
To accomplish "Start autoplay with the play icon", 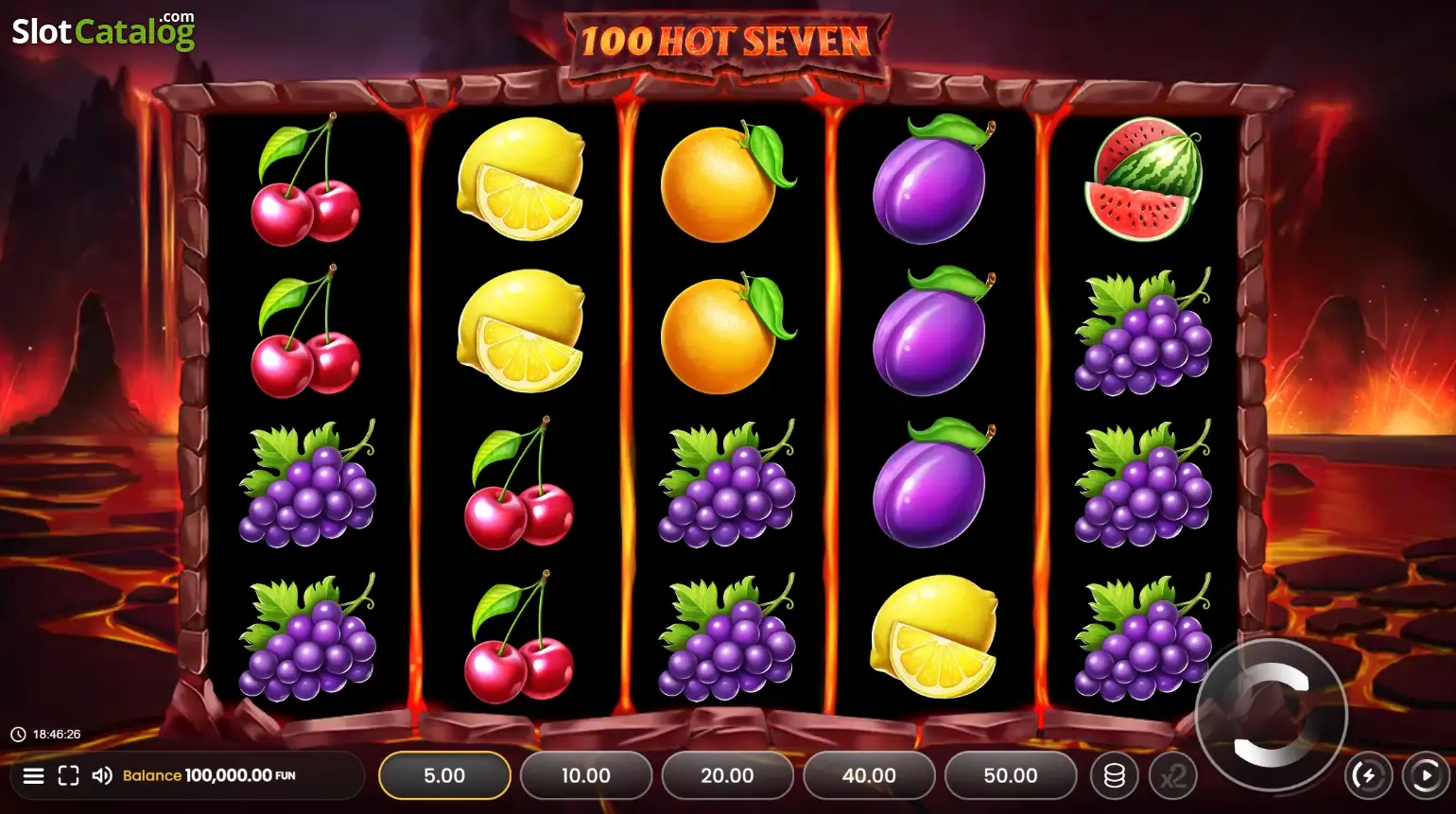I will click(x=1425, y=776).
